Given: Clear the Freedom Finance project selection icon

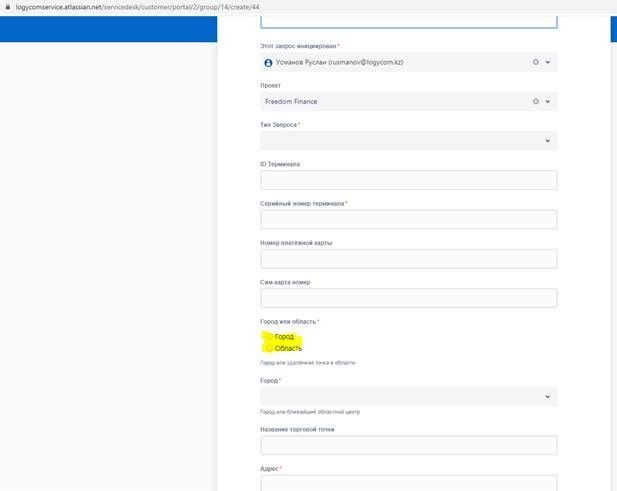Looking at the screenshot, I should 536,102.
